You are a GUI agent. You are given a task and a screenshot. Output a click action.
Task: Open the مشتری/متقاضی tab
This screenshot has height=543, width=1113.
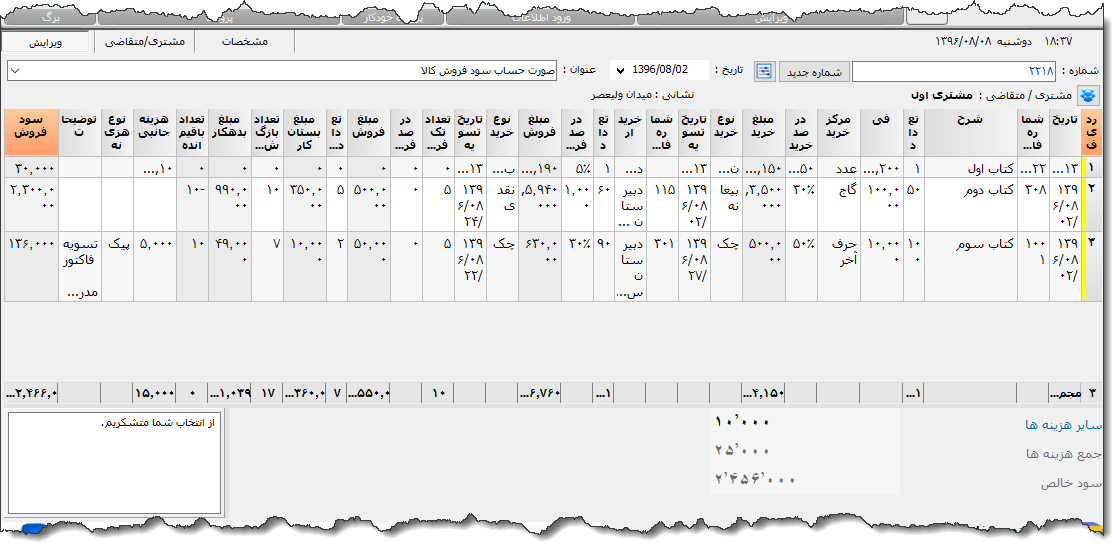pos(144,42)
